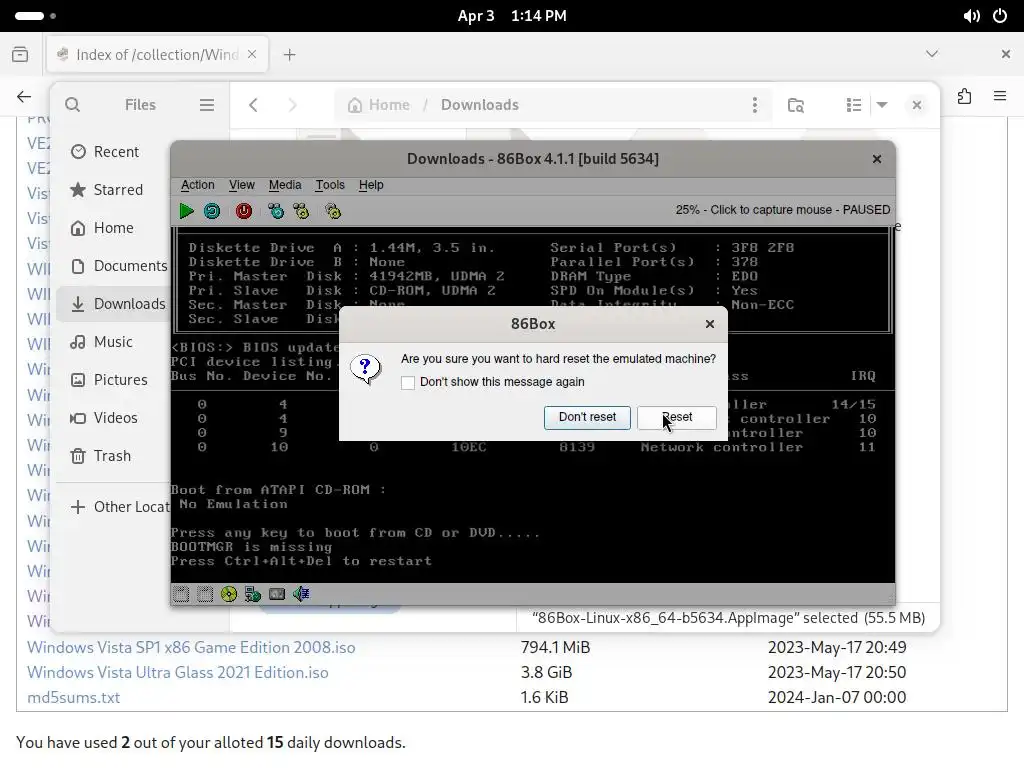Select Music in the Files sidebar
This screenshot has width=1024, height=768.
tap(112, 342)
